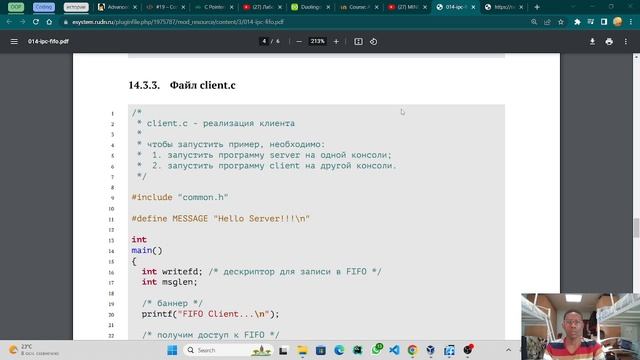Close the 014-ipc PDF tab

(x=473, y=7)
